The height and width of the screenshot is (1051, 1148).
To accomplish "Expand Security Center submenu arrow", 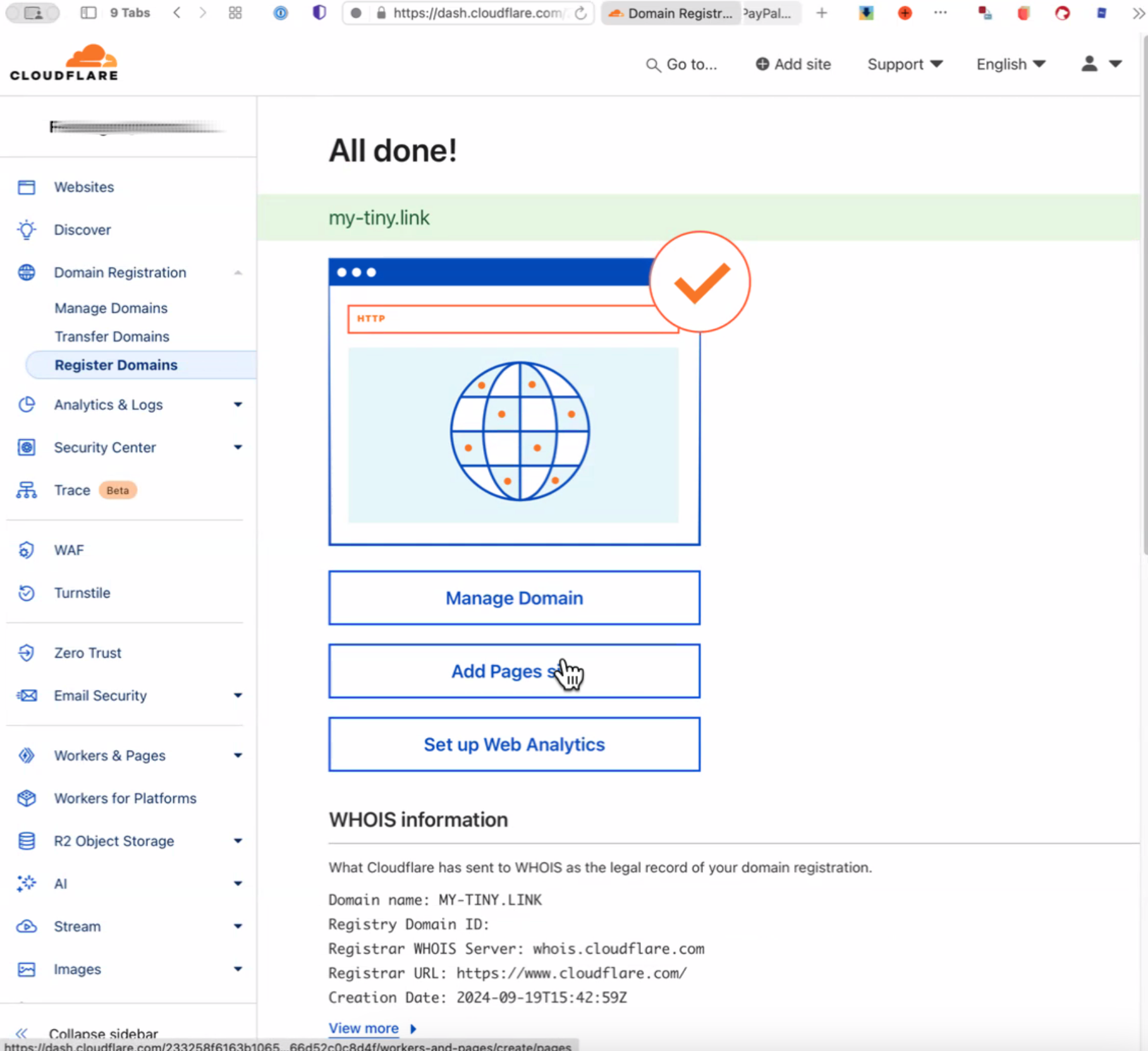I will click(238, 447).
